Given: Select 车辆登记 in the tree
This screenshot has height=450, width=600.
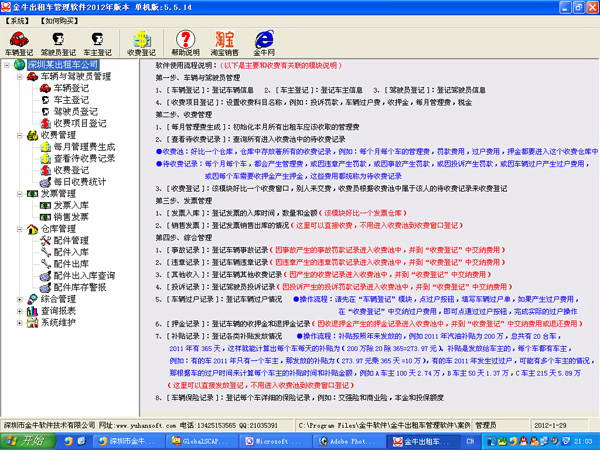Looking at the screenshot, I should click(x=71, y=88).
